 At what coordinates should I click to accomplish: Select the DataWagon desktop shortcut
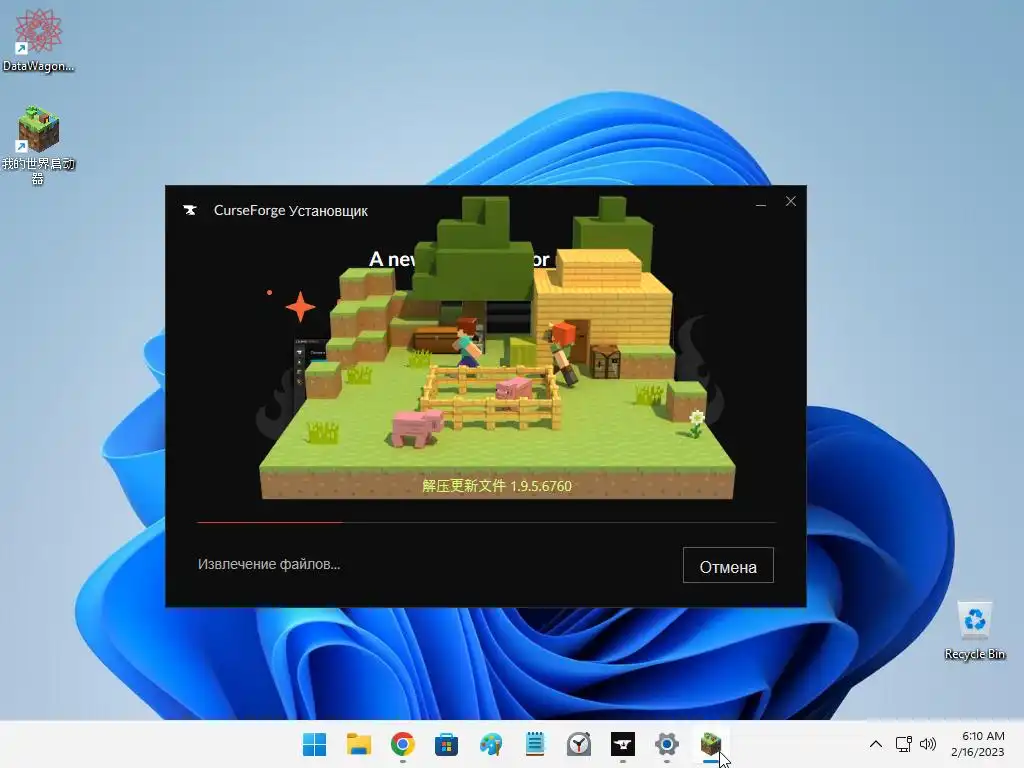click(x=38, y=40)
